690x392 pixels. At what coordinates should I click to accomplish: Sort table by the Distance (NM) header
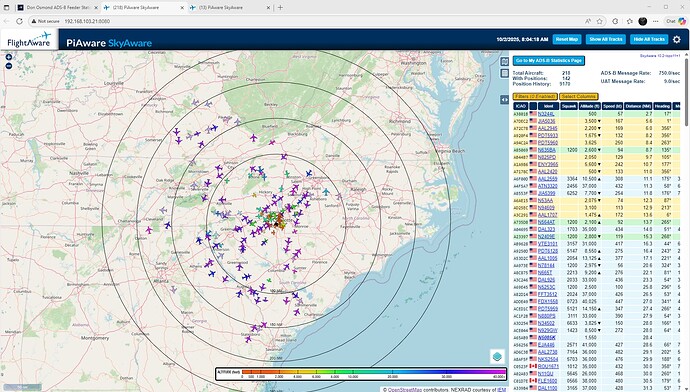(638, 106)
